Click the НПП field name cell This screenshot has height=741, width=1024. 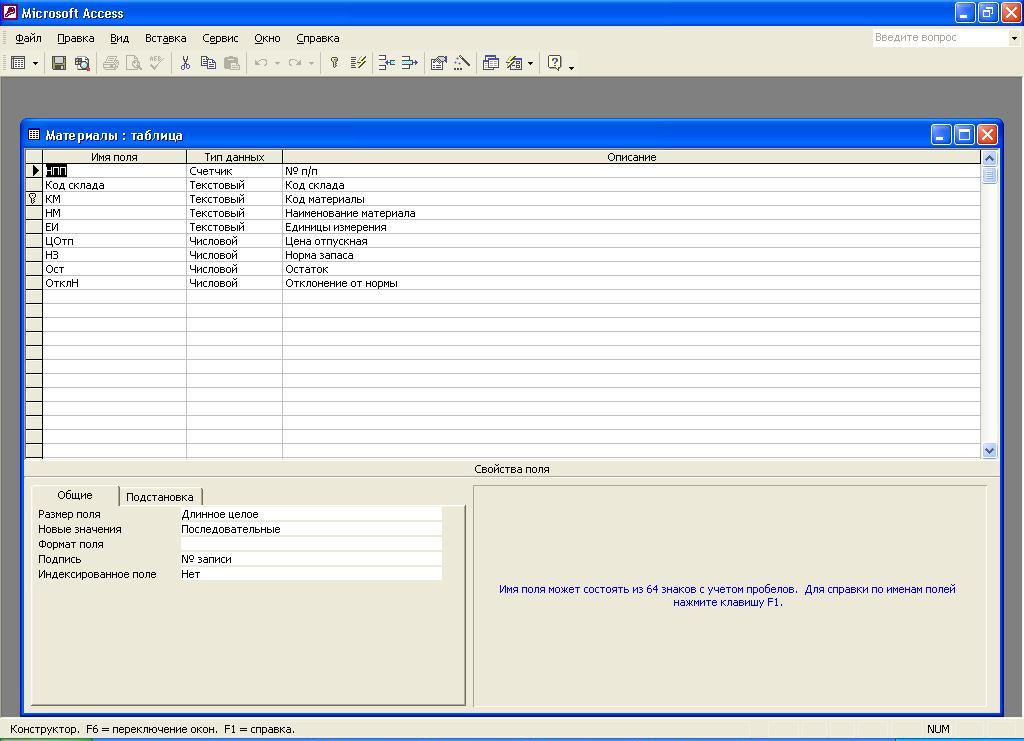114,170
